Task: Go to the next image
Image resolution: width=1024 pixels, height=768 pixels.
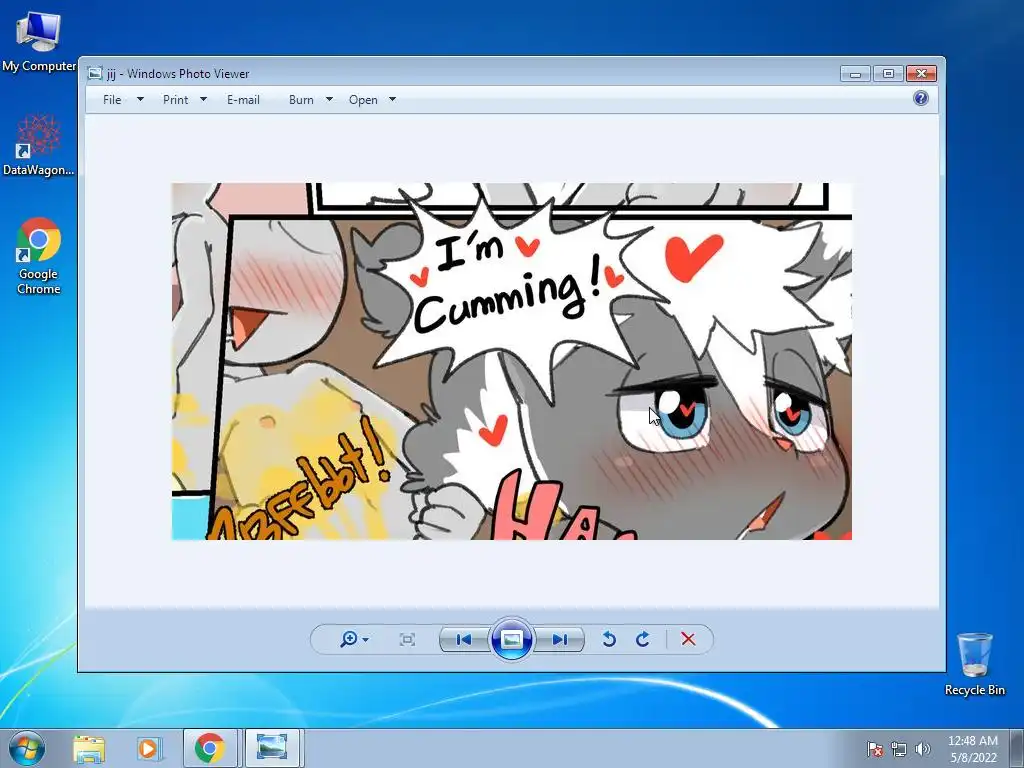Action: (x=559, y=639)
